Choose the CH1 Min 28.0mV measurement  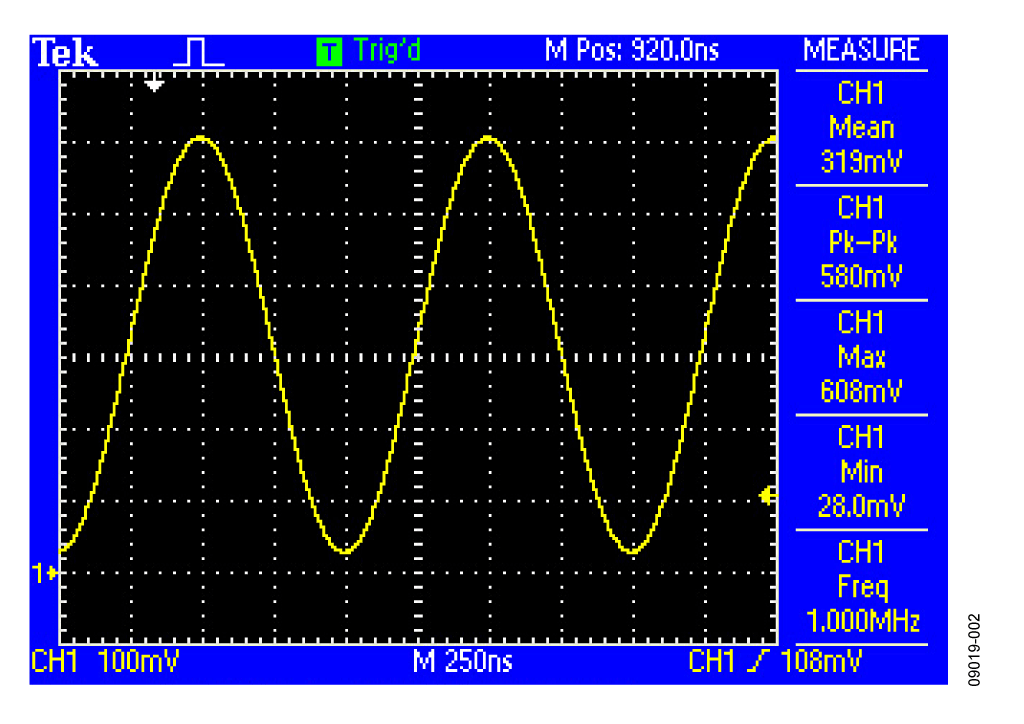click(861, 472)
